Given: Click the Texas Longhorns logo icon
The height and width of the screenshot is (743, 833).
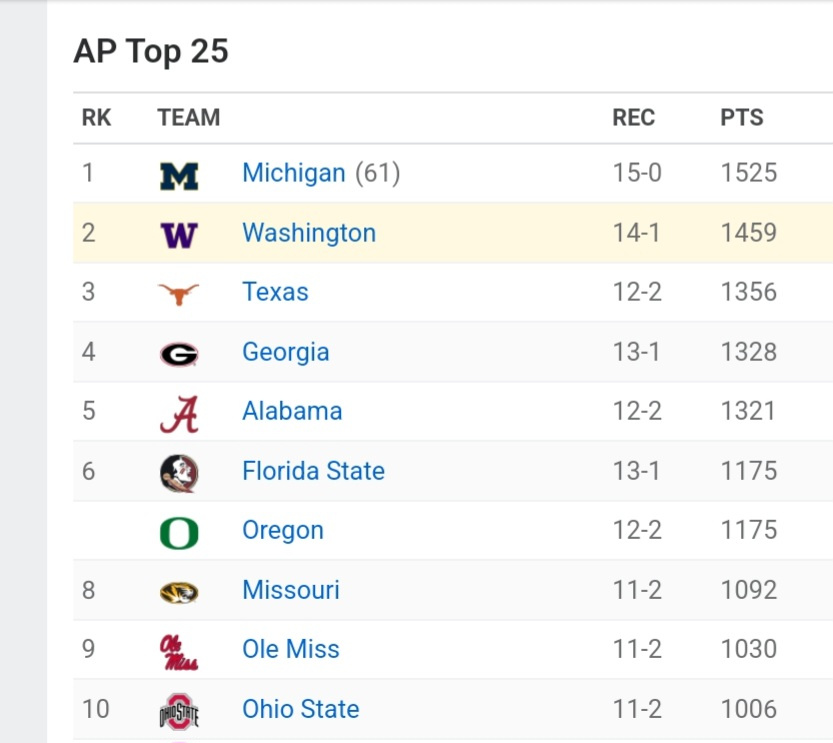Looking at the screenshot, I should click(x=179, y=293).
